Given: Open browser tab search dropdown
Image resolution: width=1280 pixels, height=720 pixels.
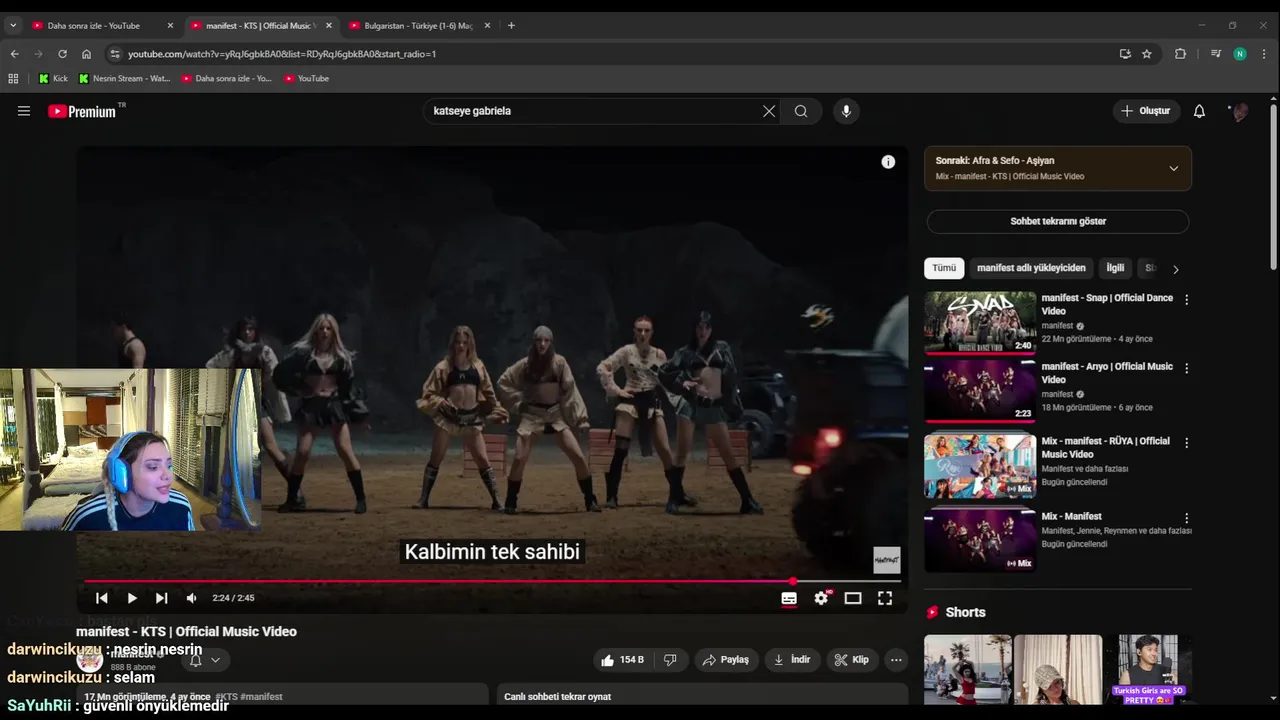Looking at the screenshot, I should click(13, 25).
